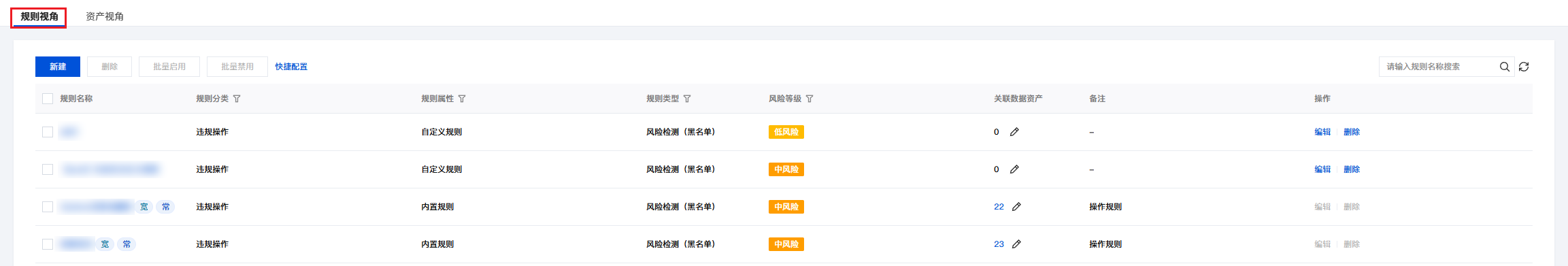The width and height of the screenshot is (1568, 266).
Task: Click the 低风险 yellow tag
Action: pyautogui.click(x=786, y=132)
